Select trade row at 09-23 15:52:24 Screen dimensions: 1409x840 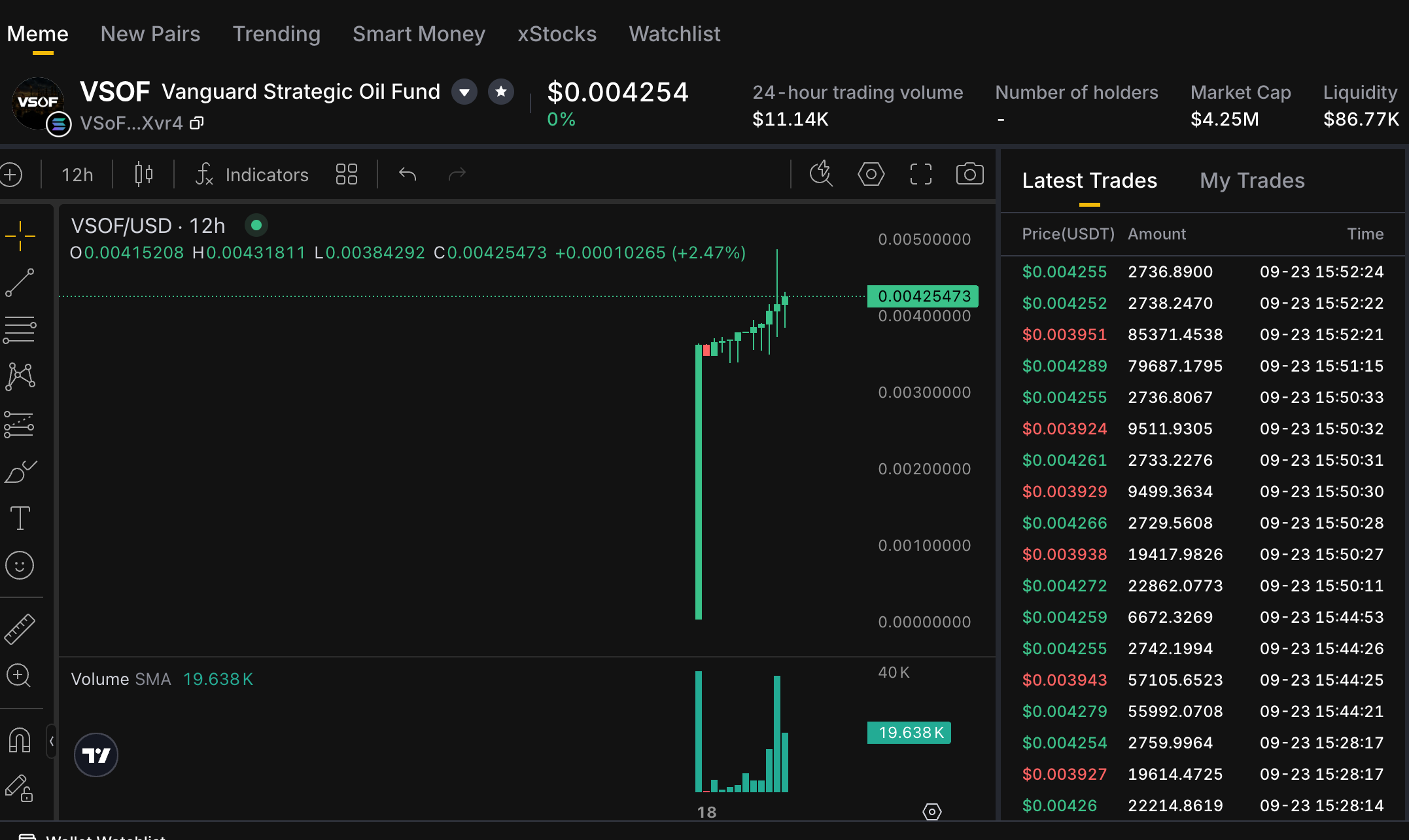(x=1203, y=272)
